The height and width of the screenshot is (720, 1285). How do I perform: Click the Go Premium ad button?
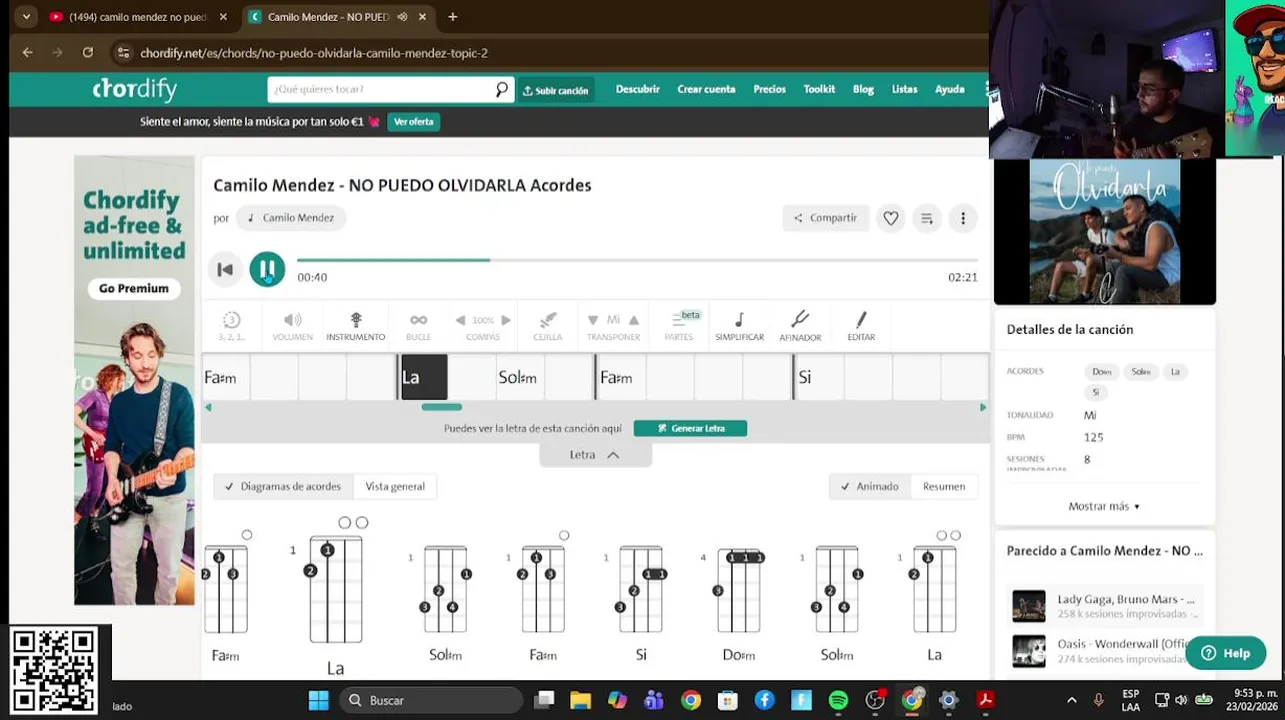(134, 288)
